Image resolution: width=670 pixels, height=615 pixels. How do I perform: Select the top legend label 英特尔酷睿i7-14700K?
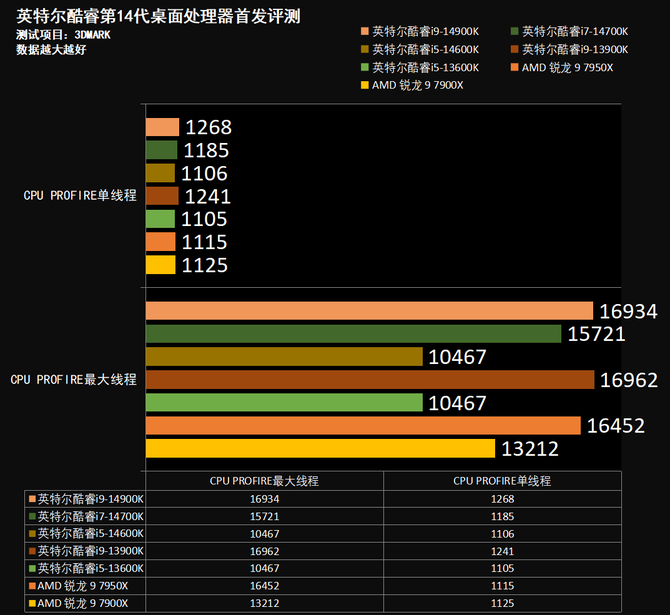tap(575, 31)
